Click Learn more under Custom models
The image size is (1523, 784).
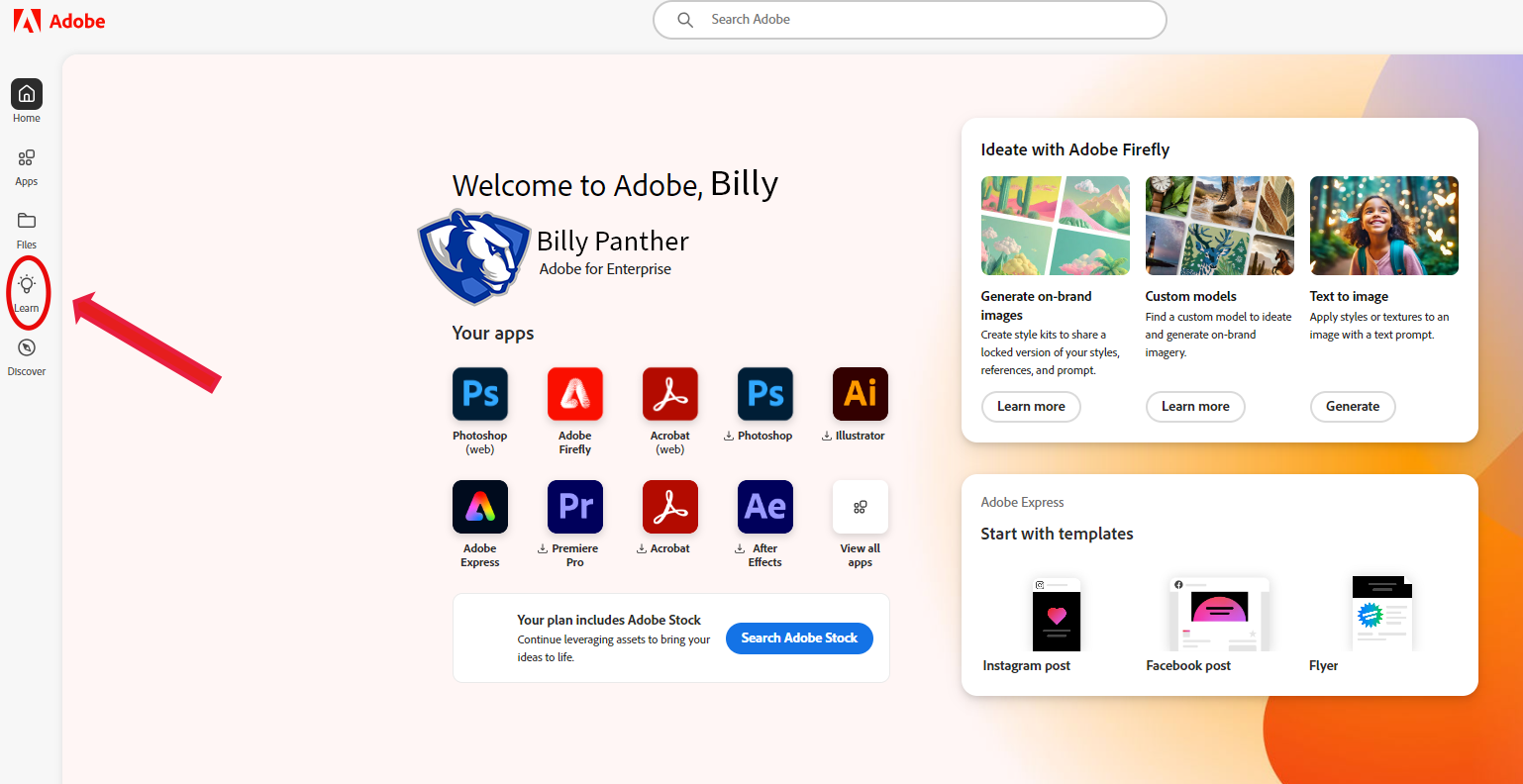pos(1195,407)
